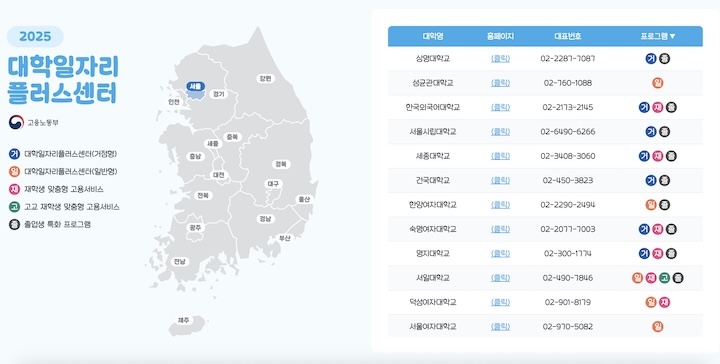Select the 인천 region label on the map
720x364 pixels.
(x=174, y=102)
